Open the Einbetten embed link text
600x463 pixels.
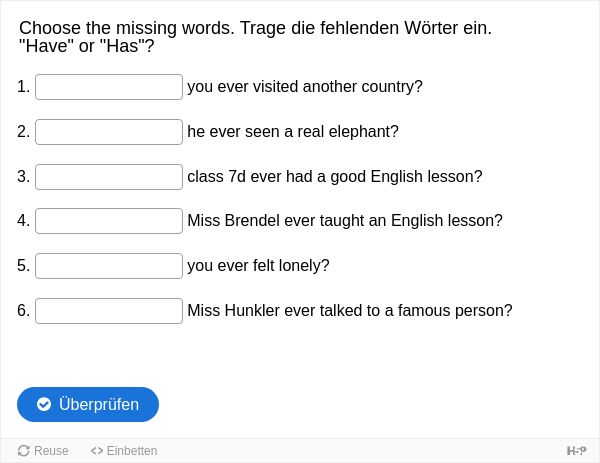click(x=132, y=451)
